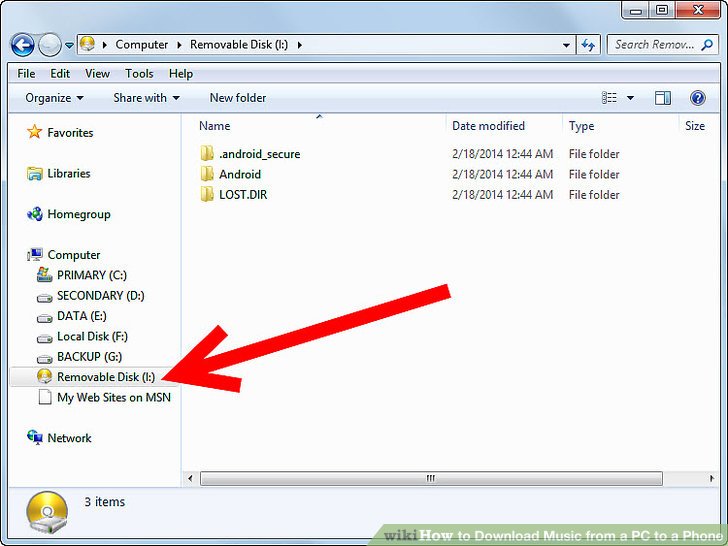
Task: Select PRIMARY (C:) drive label
Action: 91,275
